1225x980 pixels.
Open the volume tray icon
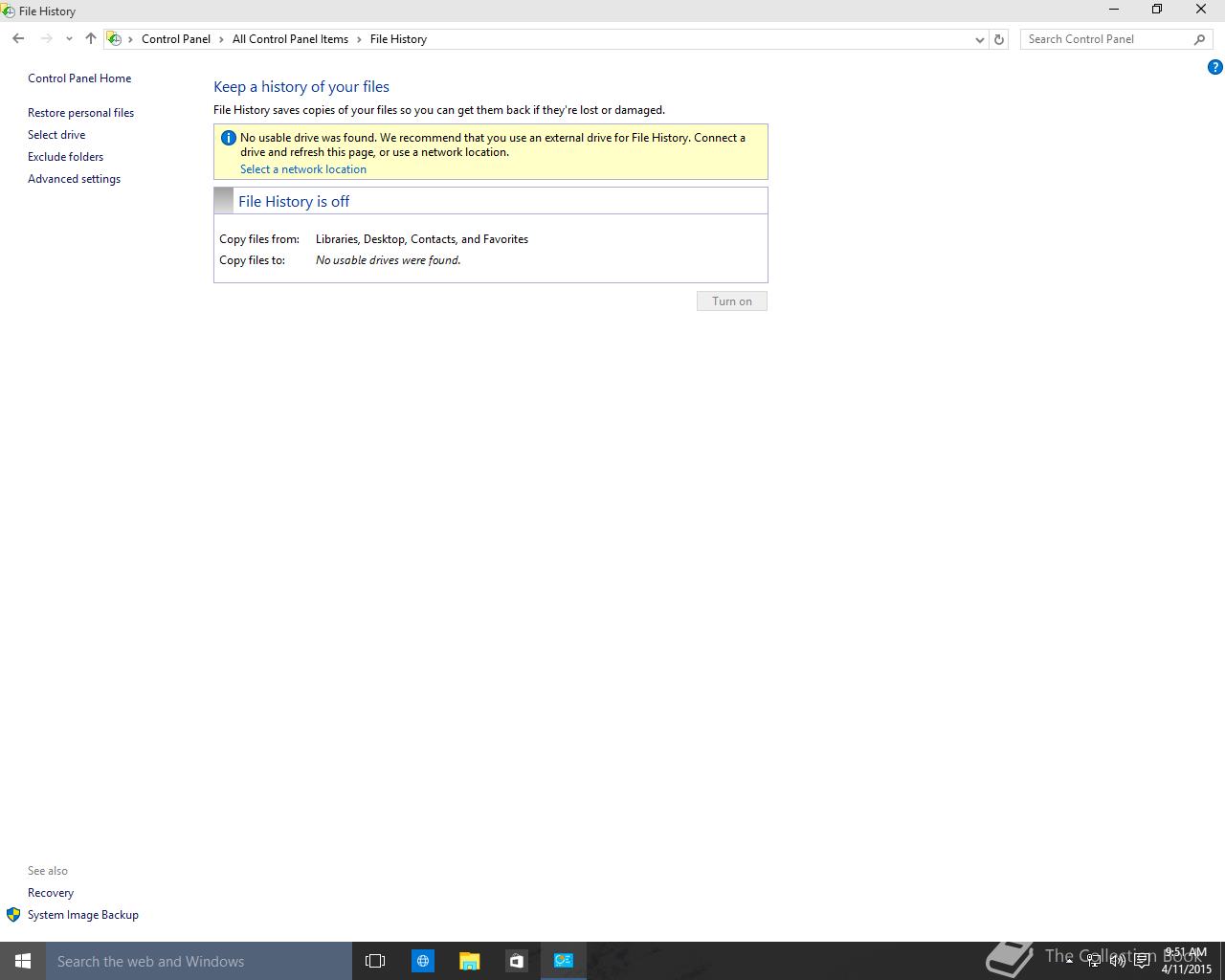(1117, 961)
